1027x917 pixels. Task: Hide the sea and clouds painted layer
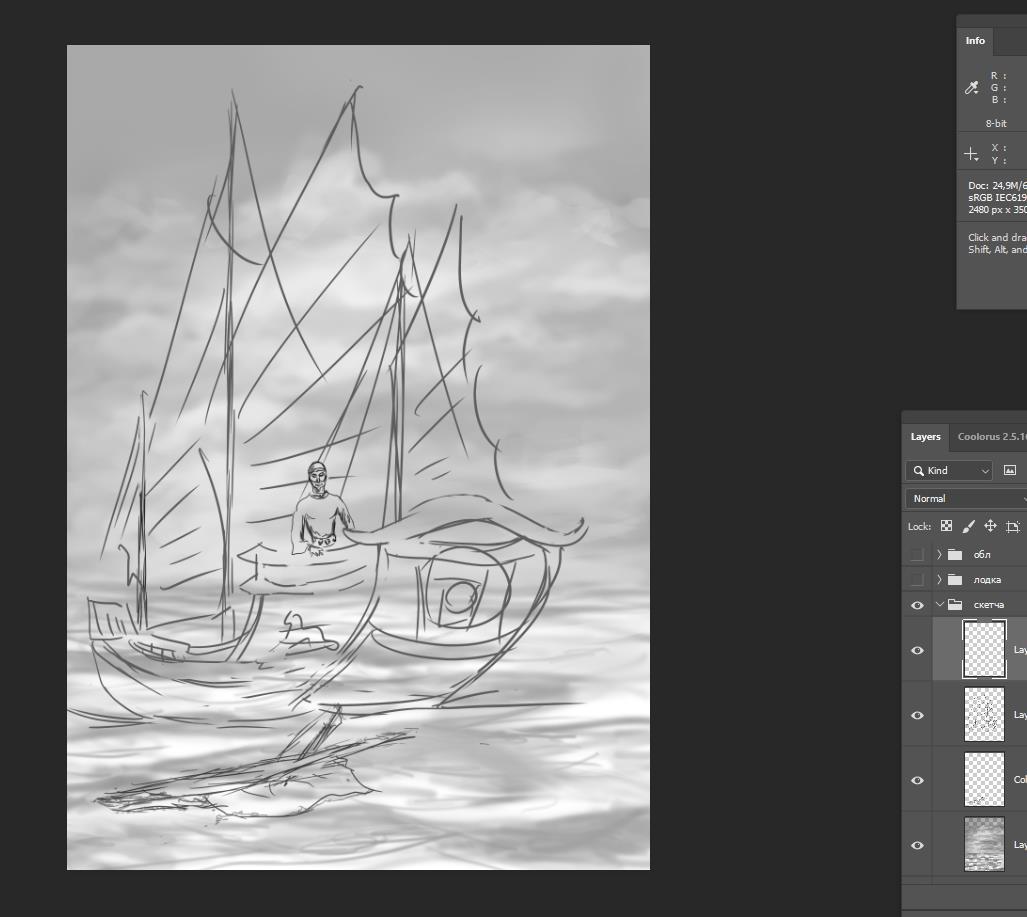[x=917, y=845]
